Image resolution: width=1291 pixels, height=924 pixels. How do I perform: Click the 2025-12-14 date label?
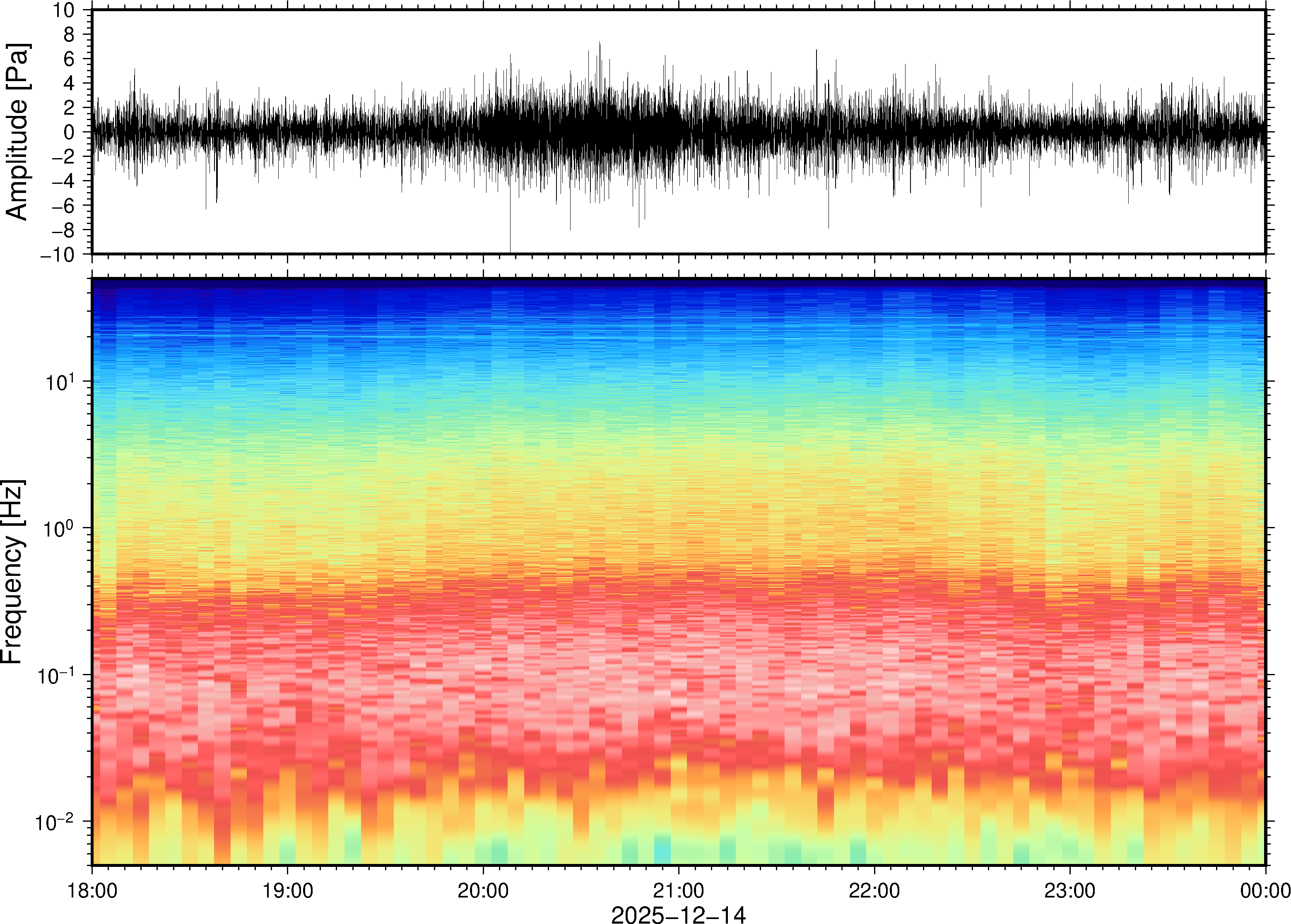point(678,914)
